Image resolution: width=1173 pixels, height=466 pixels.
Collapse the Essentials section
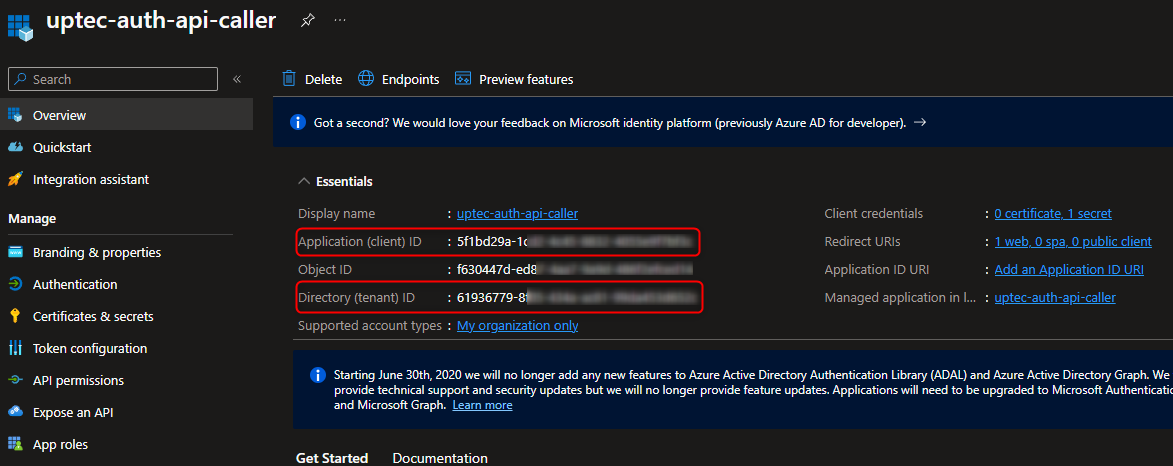[x=304, y=181]
